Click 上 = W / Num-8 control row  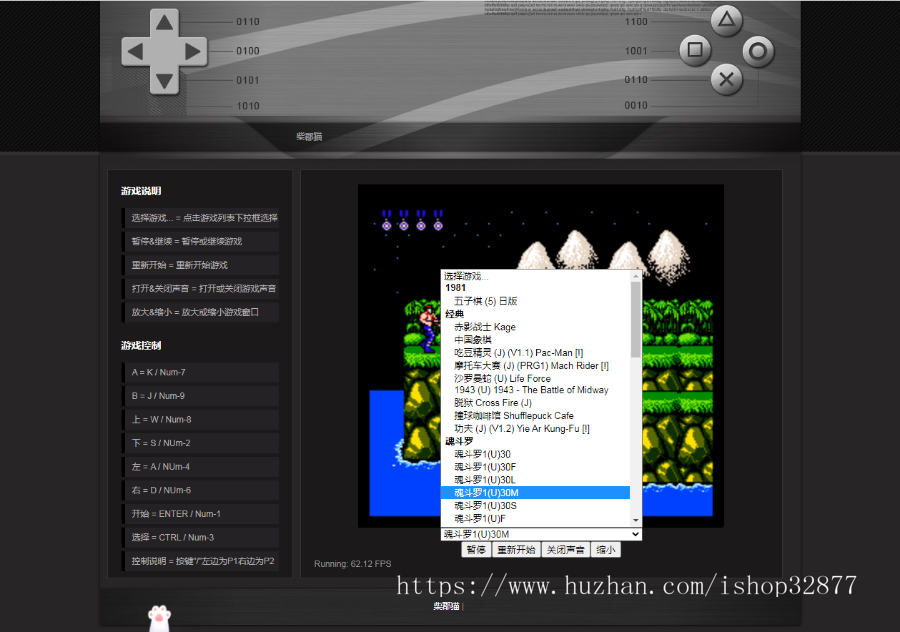(200, 420)
